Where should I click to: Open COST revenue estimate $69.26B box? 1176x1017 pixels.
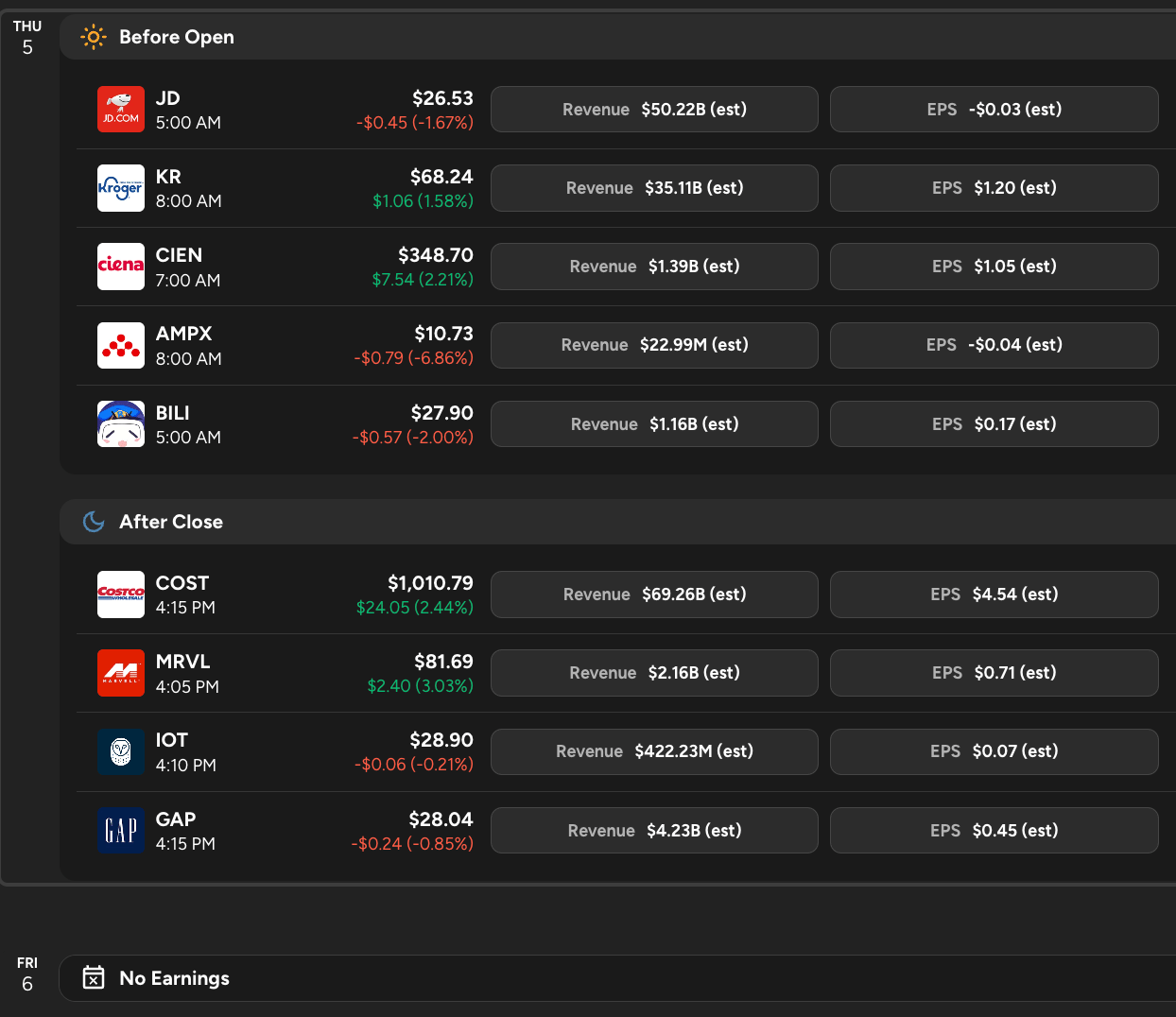tap(654, 595)
